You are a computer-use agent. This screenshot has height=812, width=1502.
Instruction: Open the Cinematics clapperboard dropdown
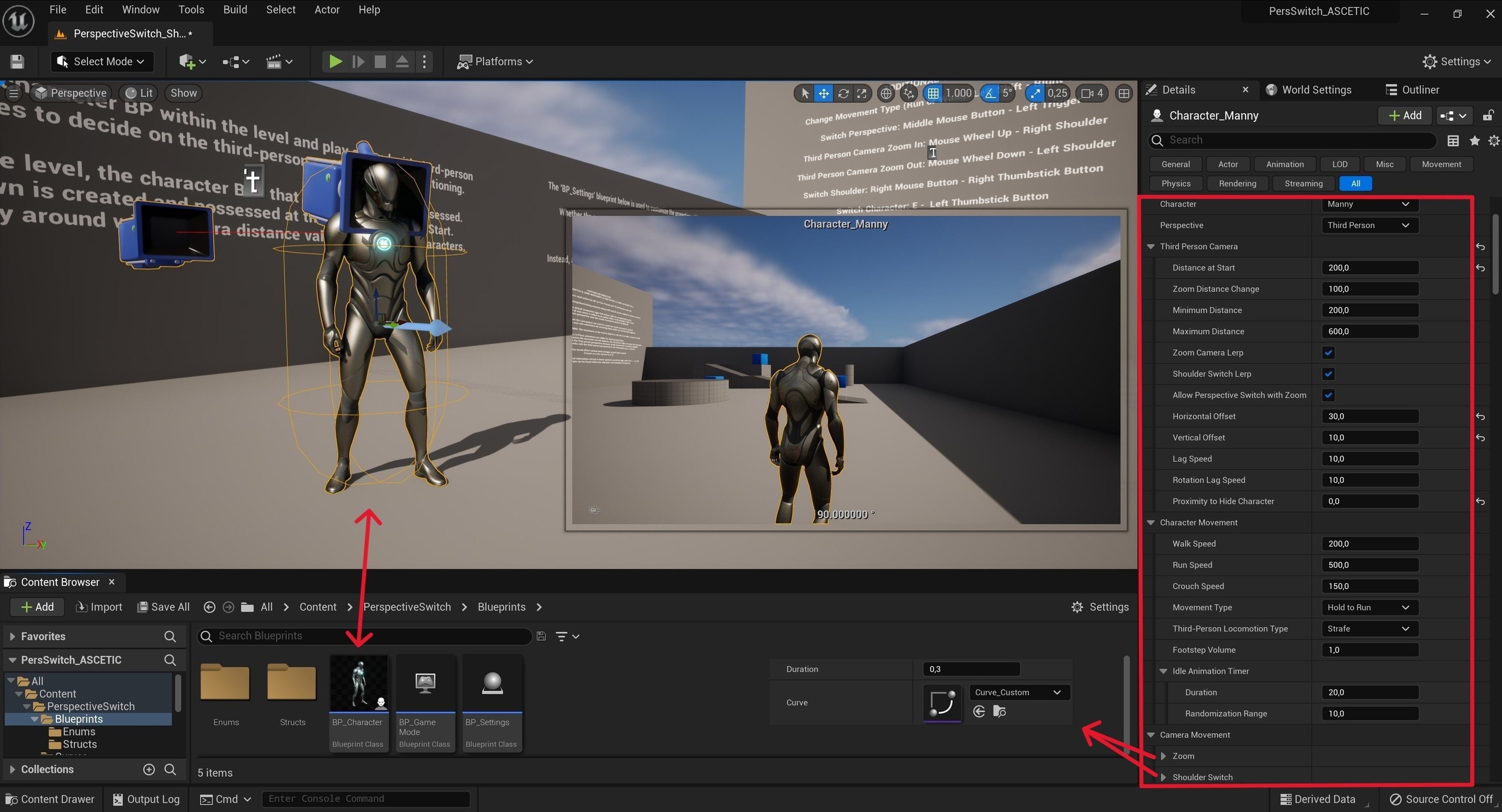[279, 62]
